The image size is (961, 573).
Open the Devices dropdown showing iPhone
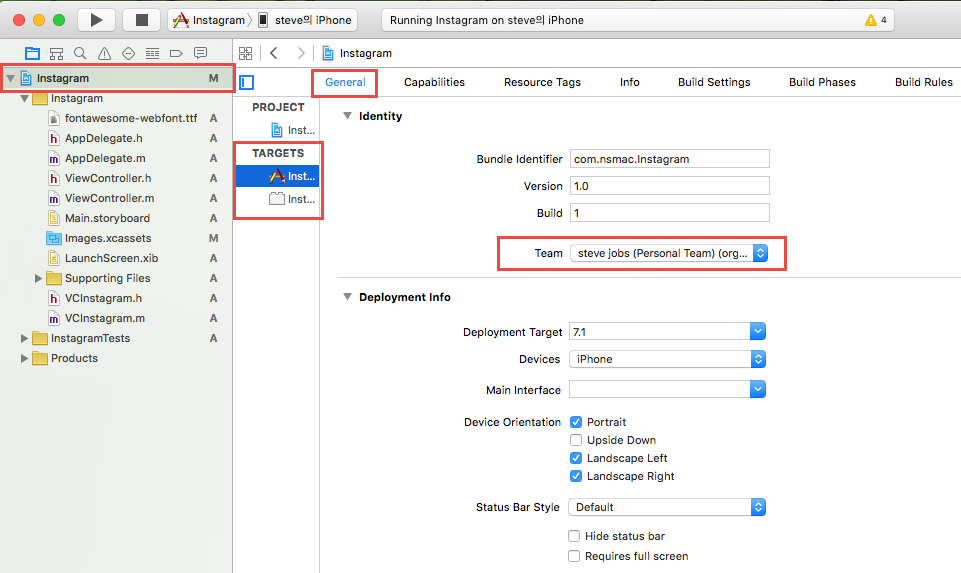tap(666, 359)
